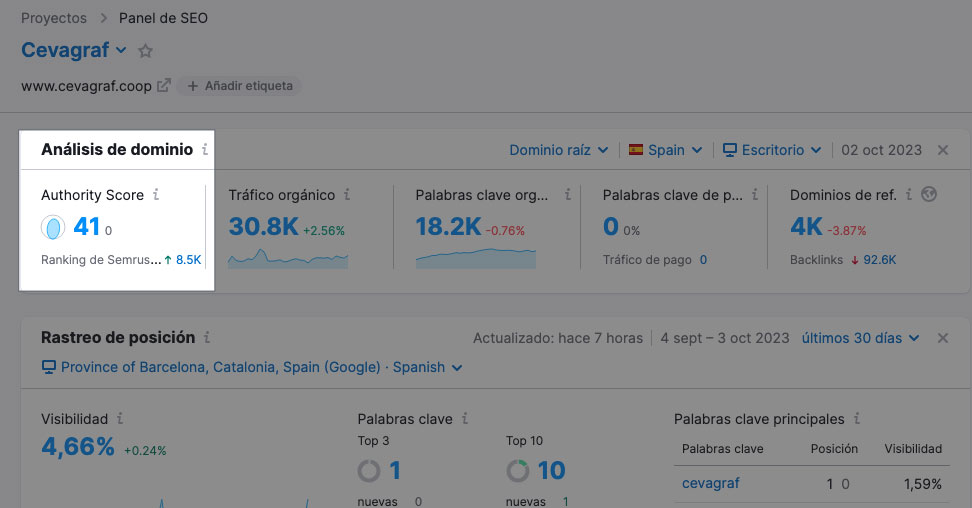Click info icon next to Palabras clave principales
This screenshot has height=508, width=972.
click(857, 419)
